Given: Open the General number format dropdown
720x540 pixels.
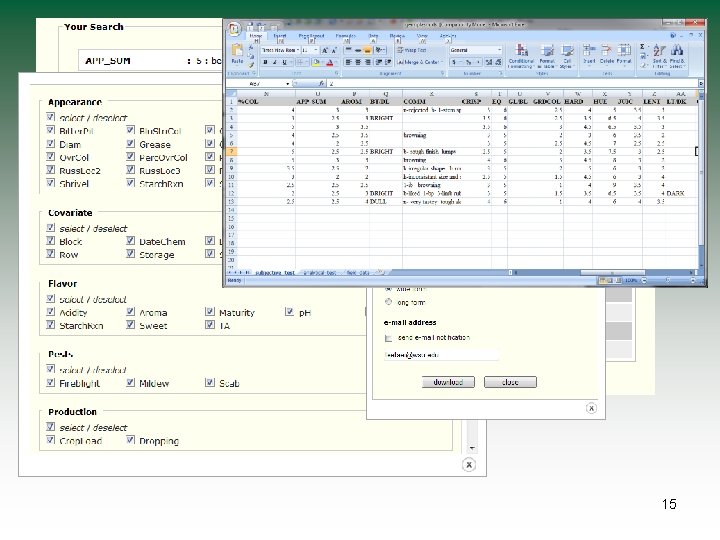Looking at the screenshot, I should click(500, 50).
